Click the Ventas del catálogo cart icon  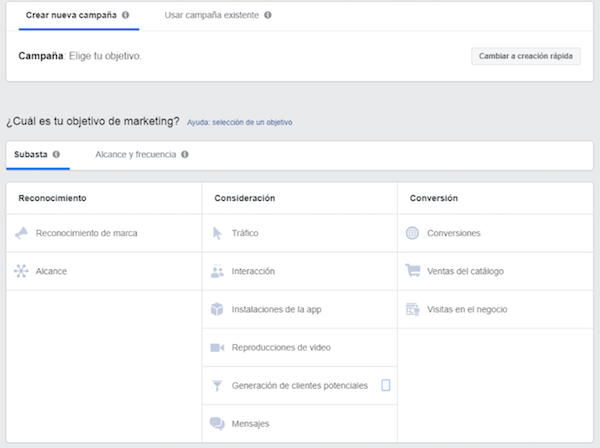(x=413, y=270)
